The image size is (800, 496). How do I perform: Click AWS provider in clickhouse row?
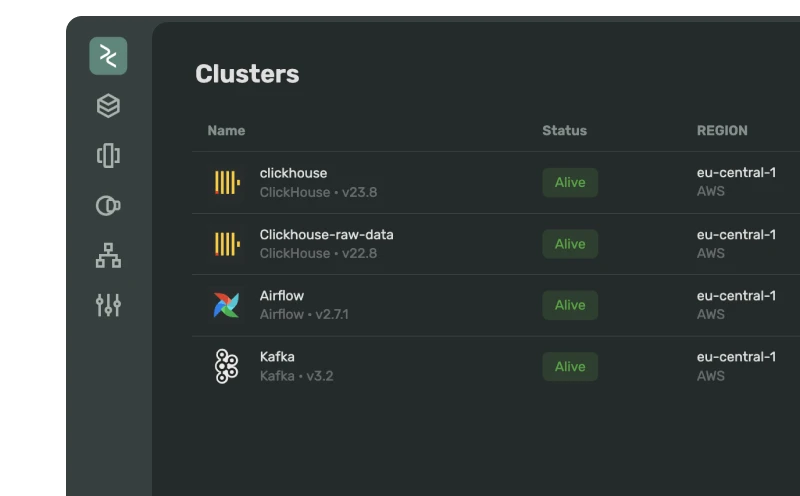[711, 191]
